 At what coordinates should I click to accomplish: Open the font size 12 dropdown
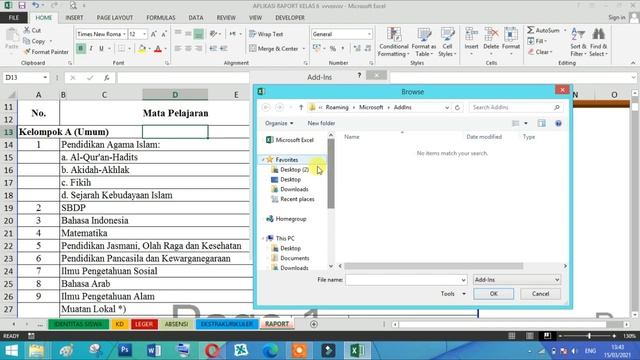pyautogui.click(x=144, y=34)
